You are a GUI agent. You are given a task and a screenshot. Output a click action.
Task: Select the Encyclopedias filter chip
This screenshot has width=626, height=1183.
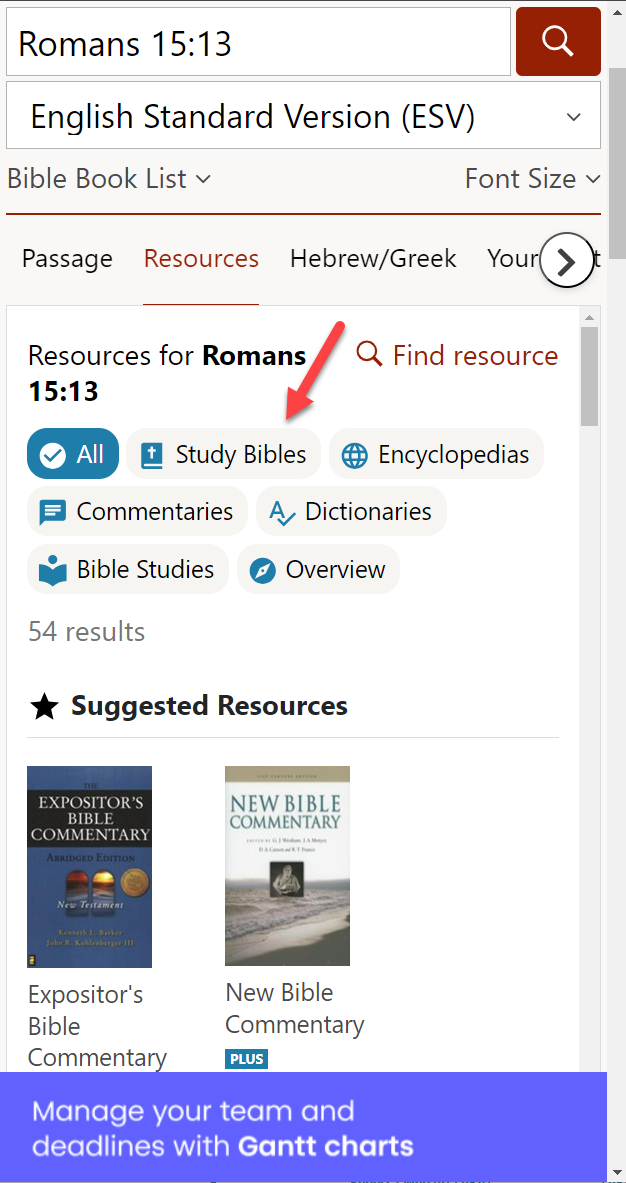(x=436, y=454)
